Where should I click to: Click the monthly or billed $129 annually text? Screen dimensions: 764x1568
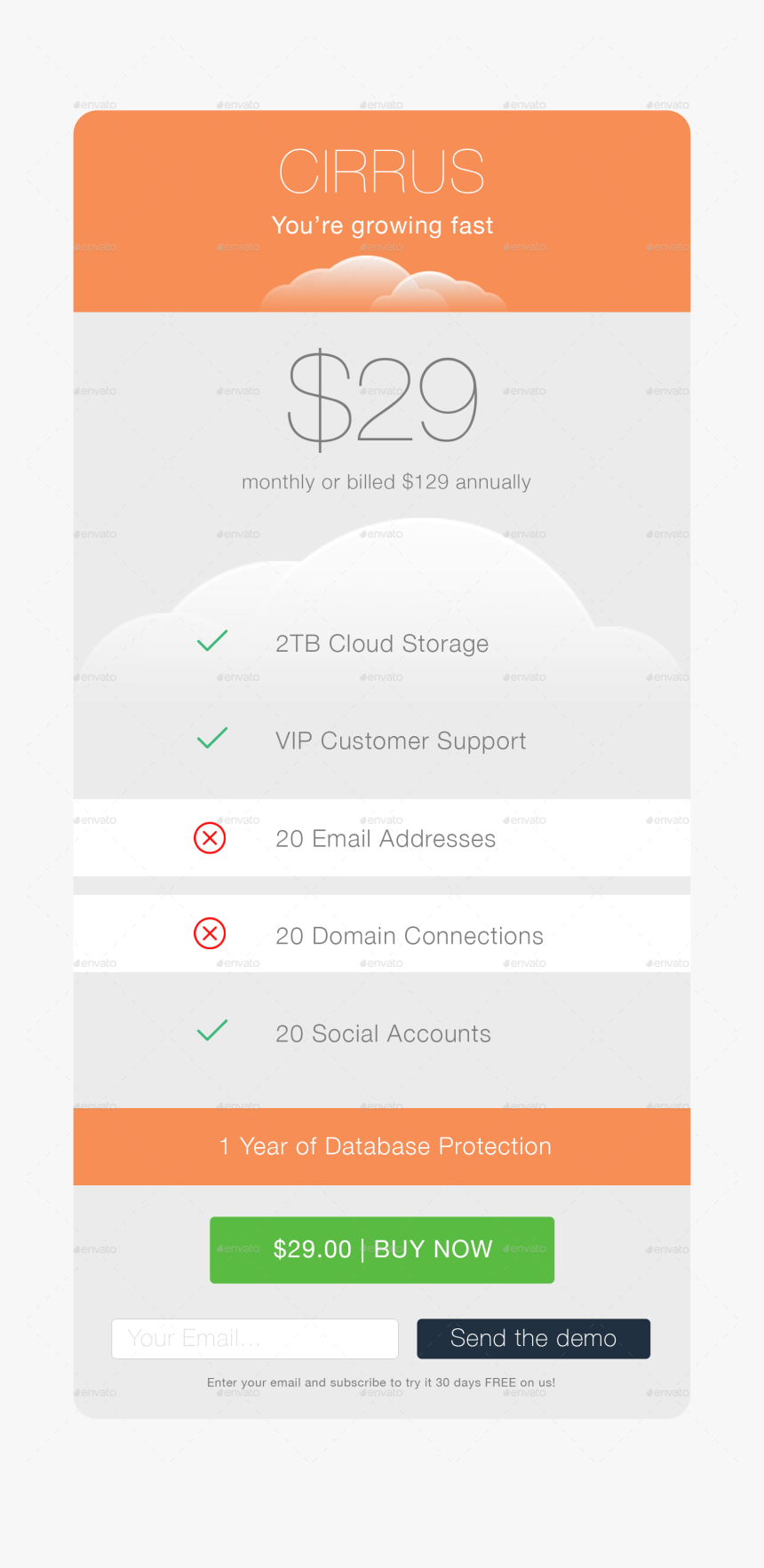[x=386, y=482]
